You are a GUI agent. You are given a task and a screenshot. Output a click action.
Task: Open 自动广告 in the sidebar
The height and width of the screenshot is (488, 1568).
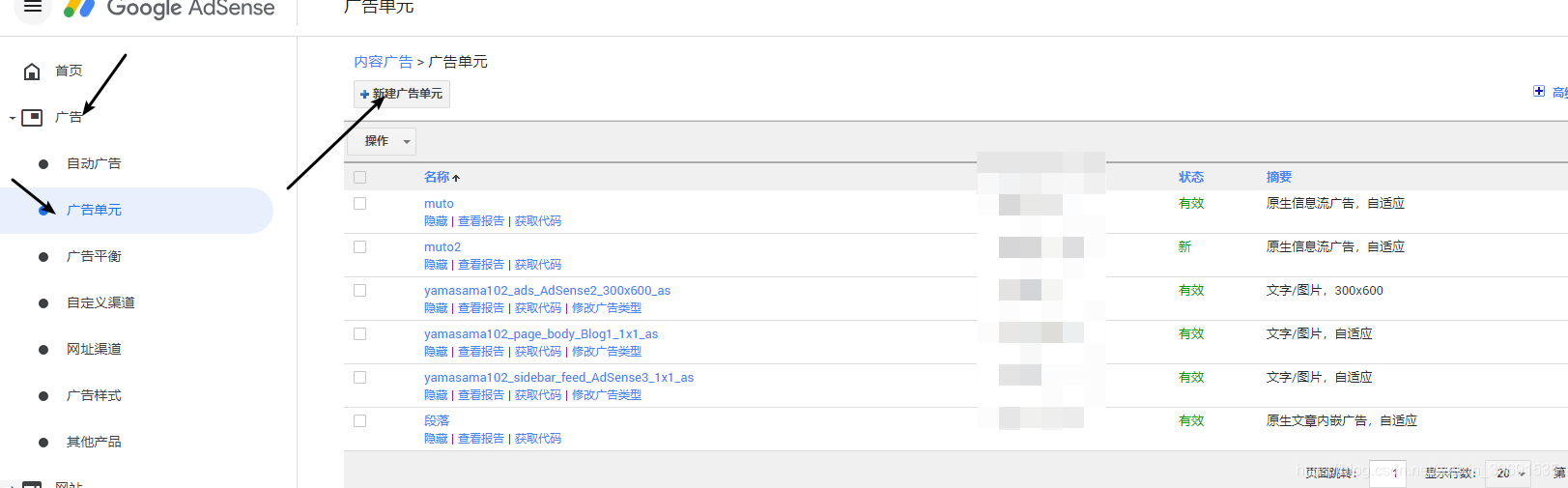click(94, 163)
